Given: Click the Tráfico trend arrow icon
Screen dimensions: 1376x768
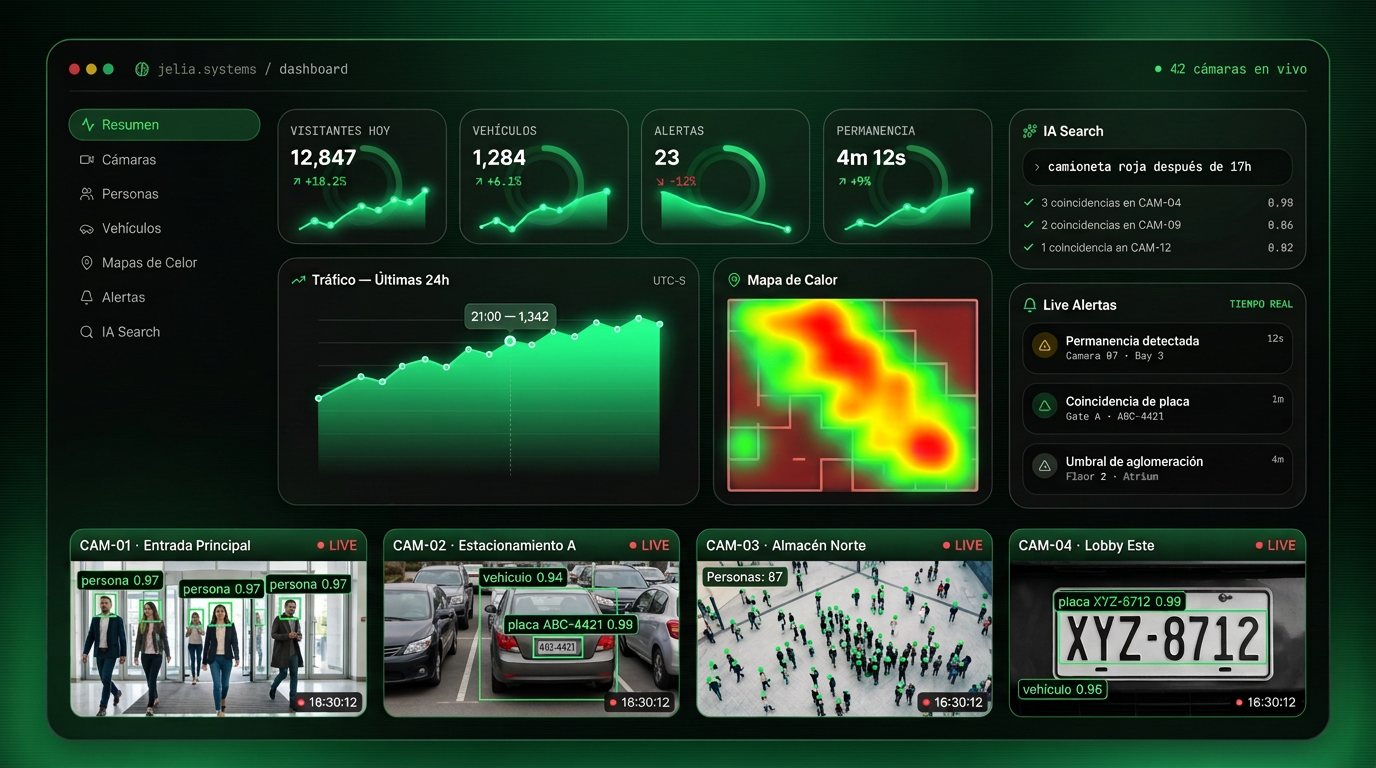Looking at the screenshot, I should (298, 280).
